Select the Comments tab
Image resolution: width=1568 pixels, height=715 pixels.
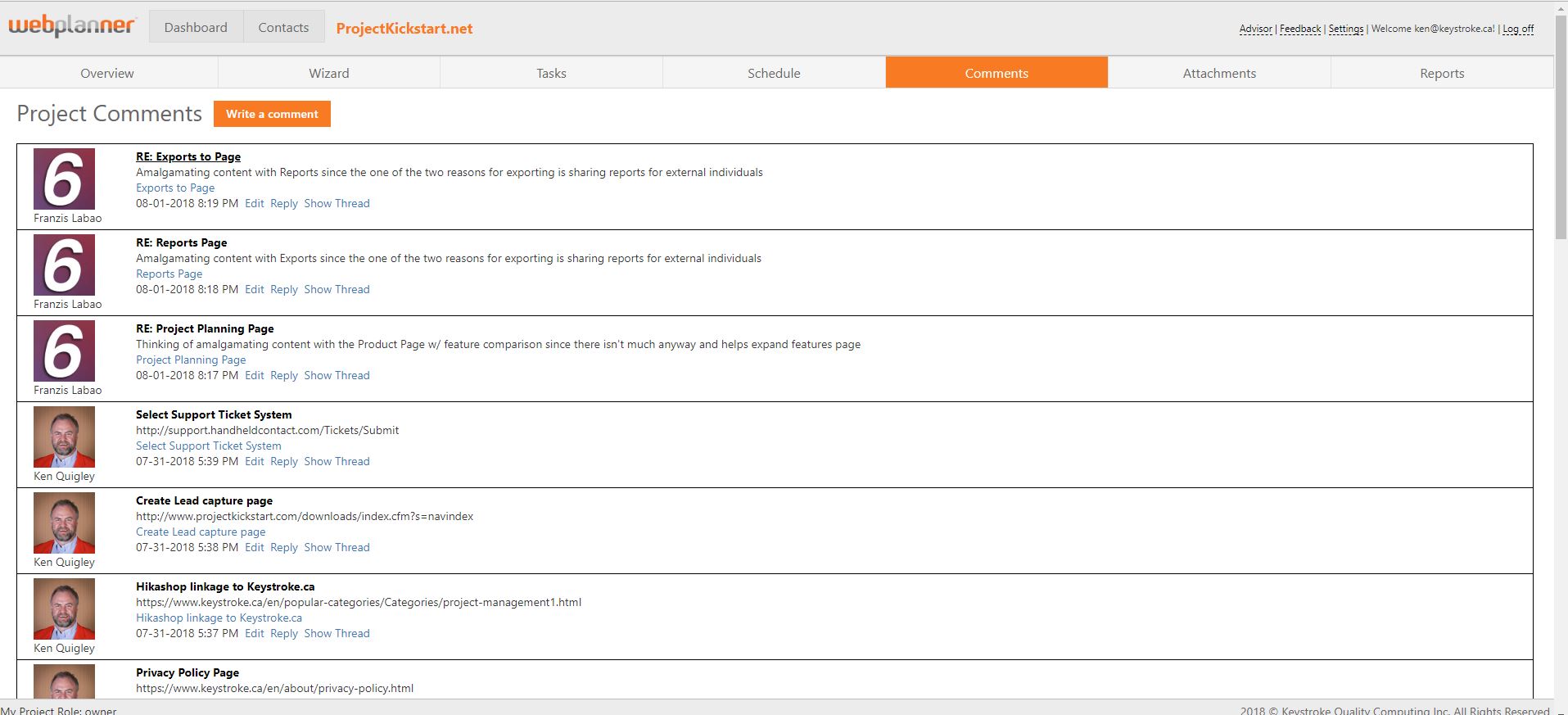996,73
